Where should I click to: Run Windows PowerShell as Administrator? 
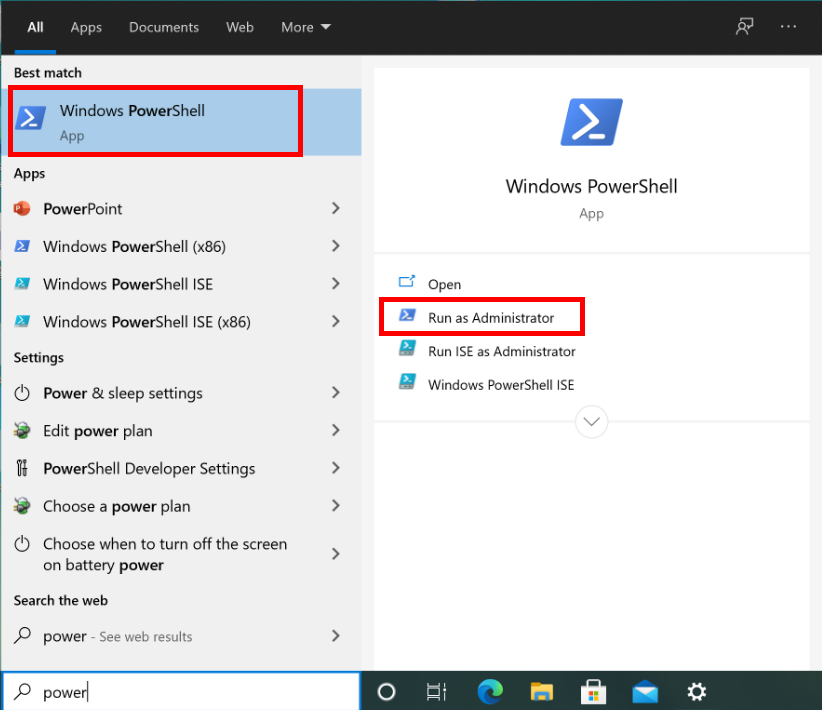[x=490, y=318]
